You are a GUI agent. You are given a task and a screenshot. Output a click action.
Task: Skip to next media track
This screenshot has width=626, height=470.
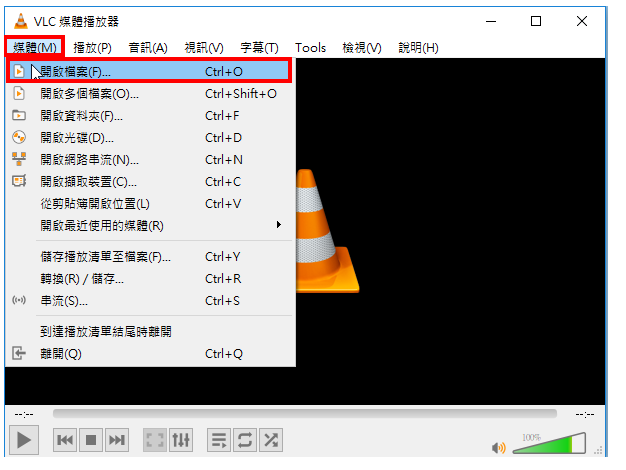[117, 440]
